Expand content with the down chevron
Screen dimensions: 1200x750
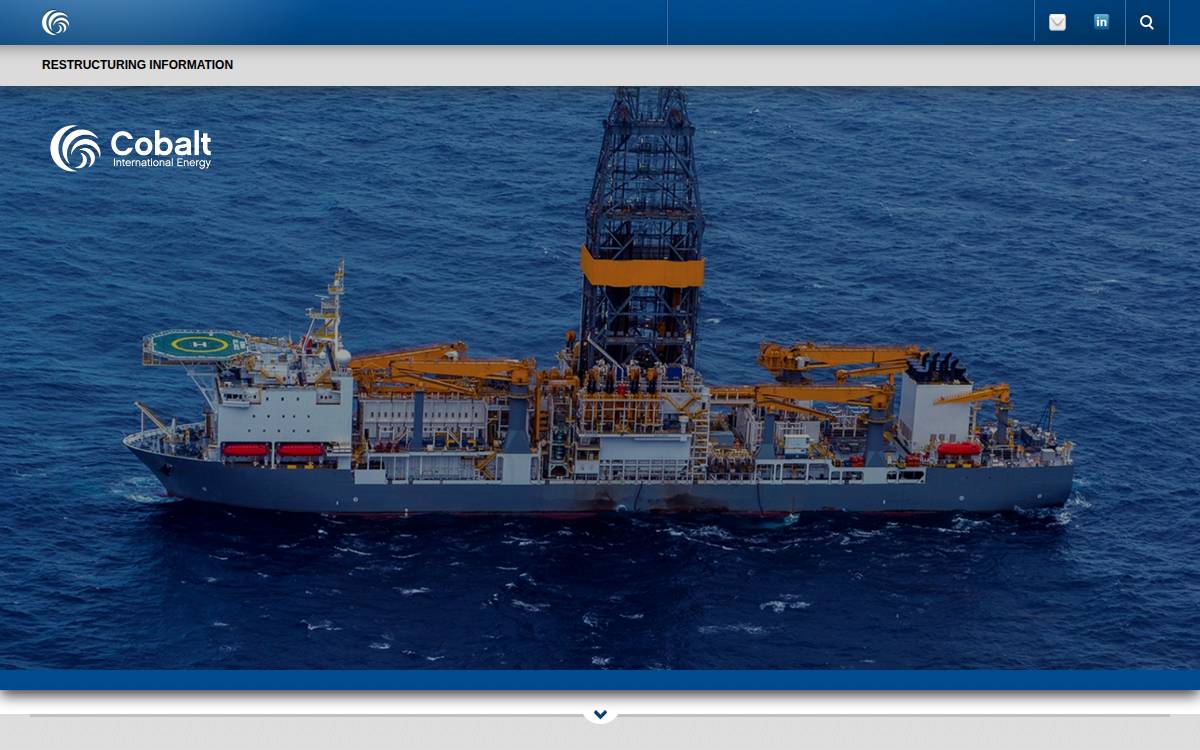pos(600,714)
